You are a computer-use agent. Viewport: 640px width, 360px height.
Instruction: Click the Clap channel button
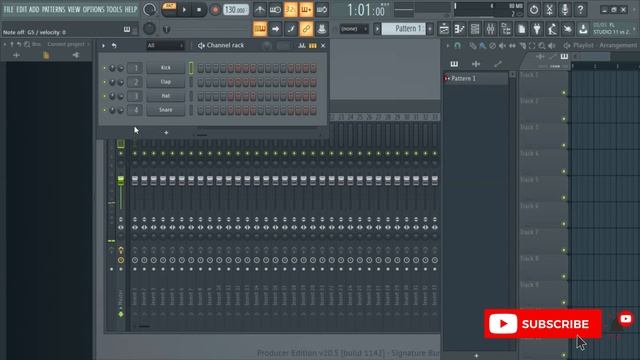click(x=166, y=82)
